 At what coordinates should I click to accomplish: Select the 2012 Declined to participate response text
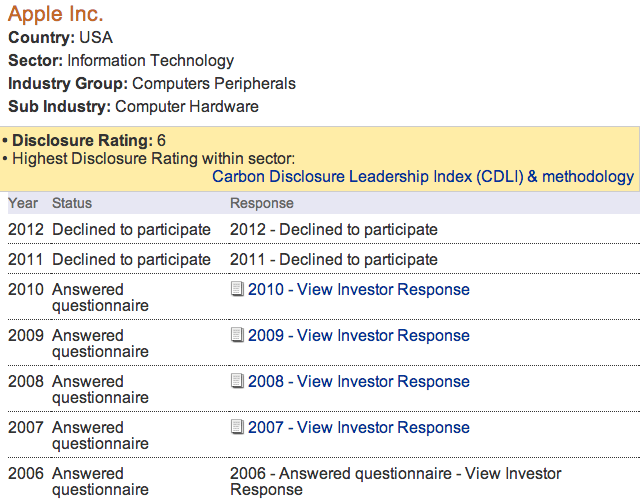click(334, 230)
